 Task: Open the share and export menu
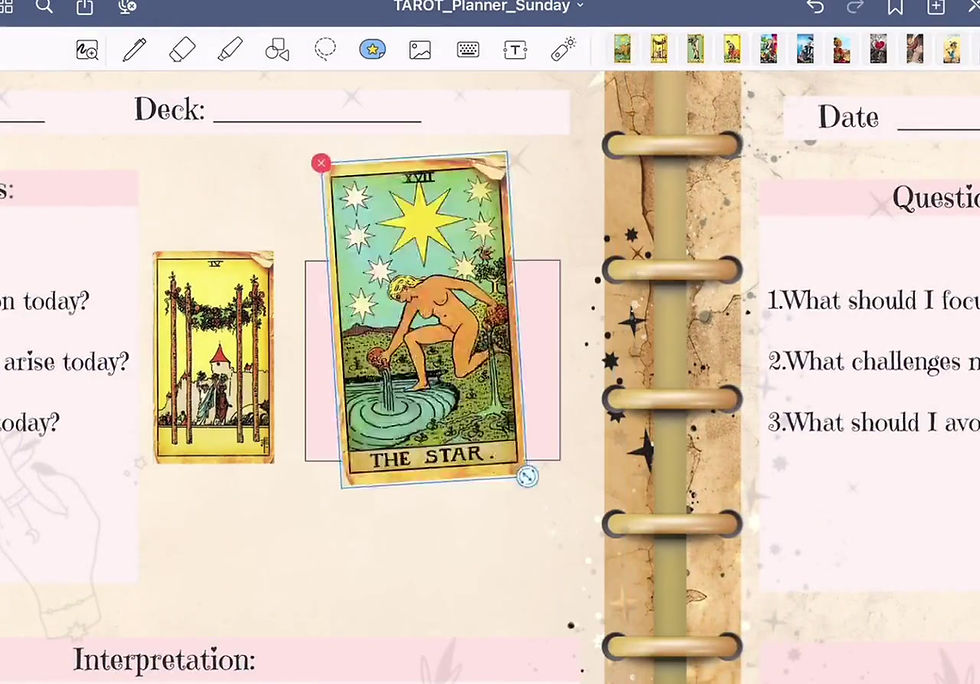[84, 7]
